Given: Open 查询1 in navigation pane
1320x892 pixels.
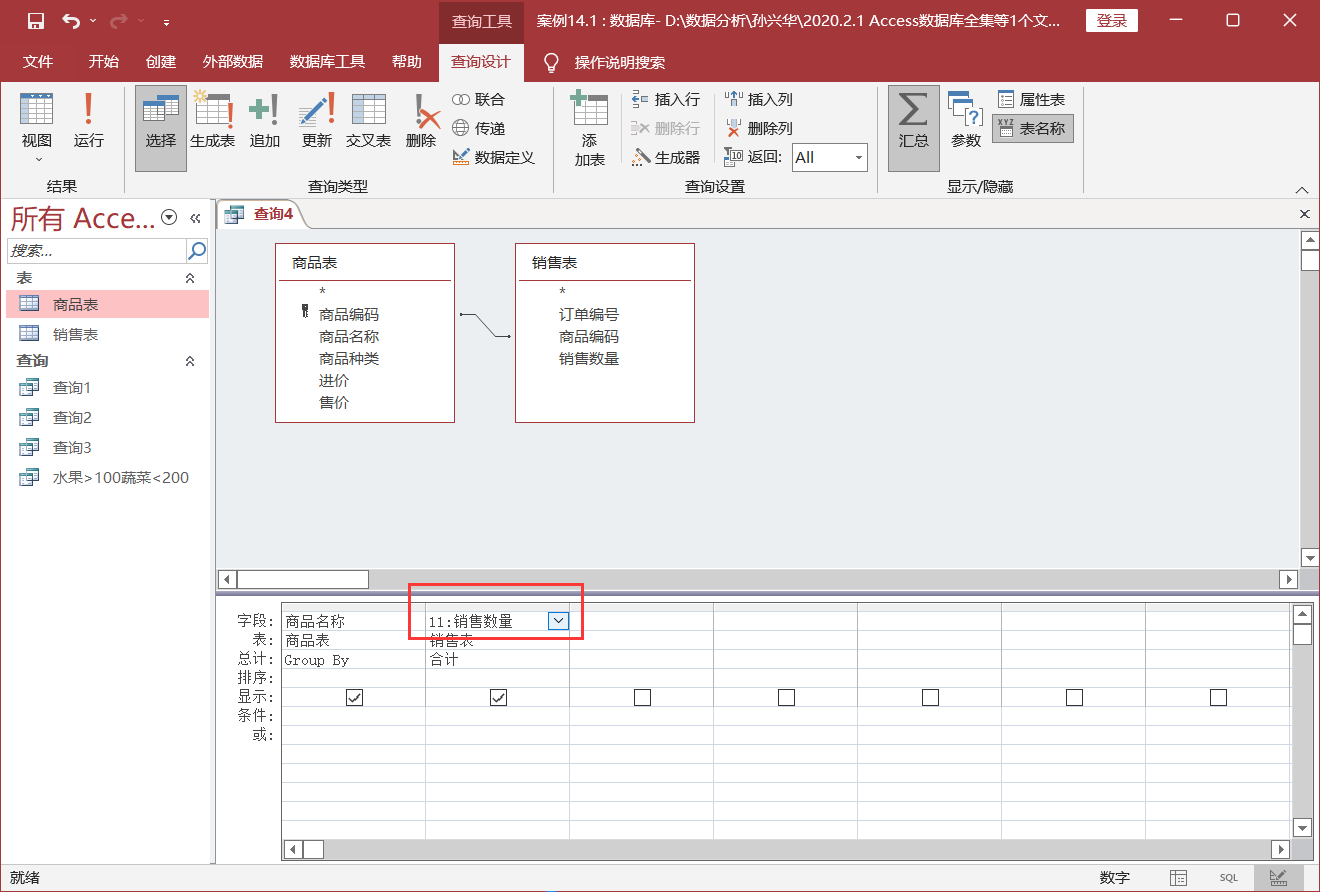Looking at the screenshot, I should point(105,388).
